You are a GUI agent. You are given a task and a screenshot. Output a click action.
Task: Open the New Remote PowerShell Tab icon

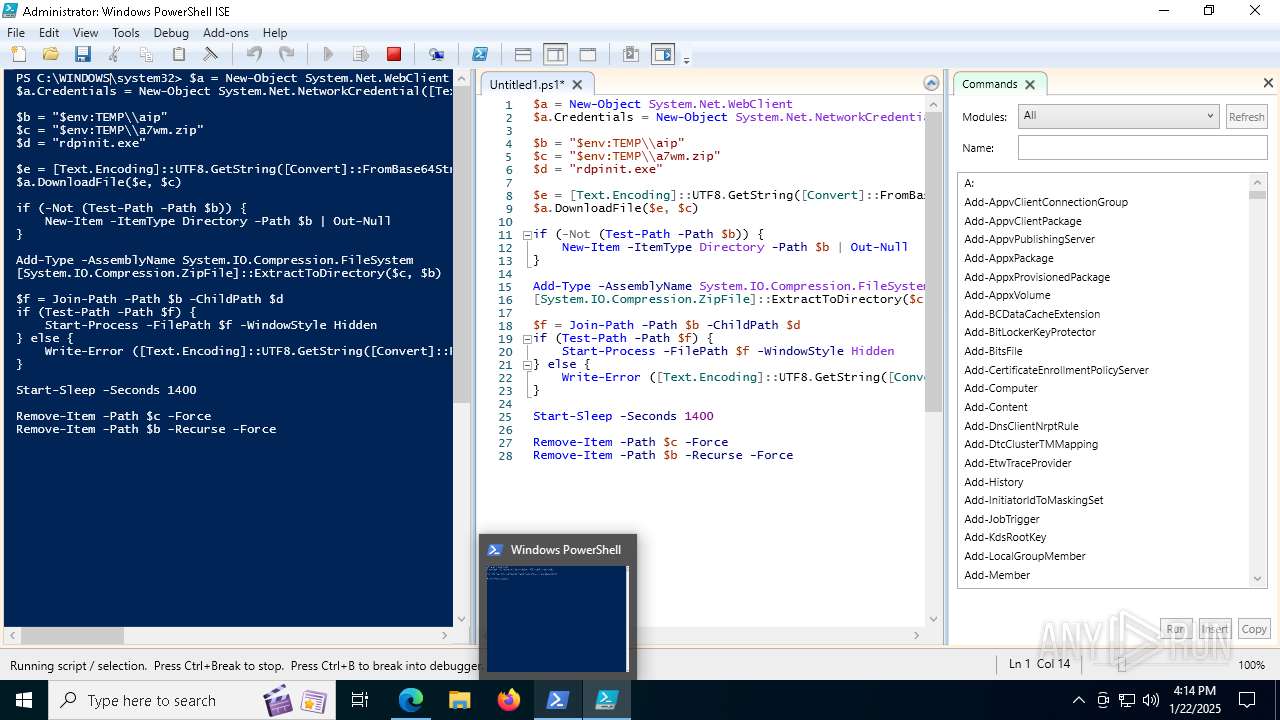pos(436,54)
